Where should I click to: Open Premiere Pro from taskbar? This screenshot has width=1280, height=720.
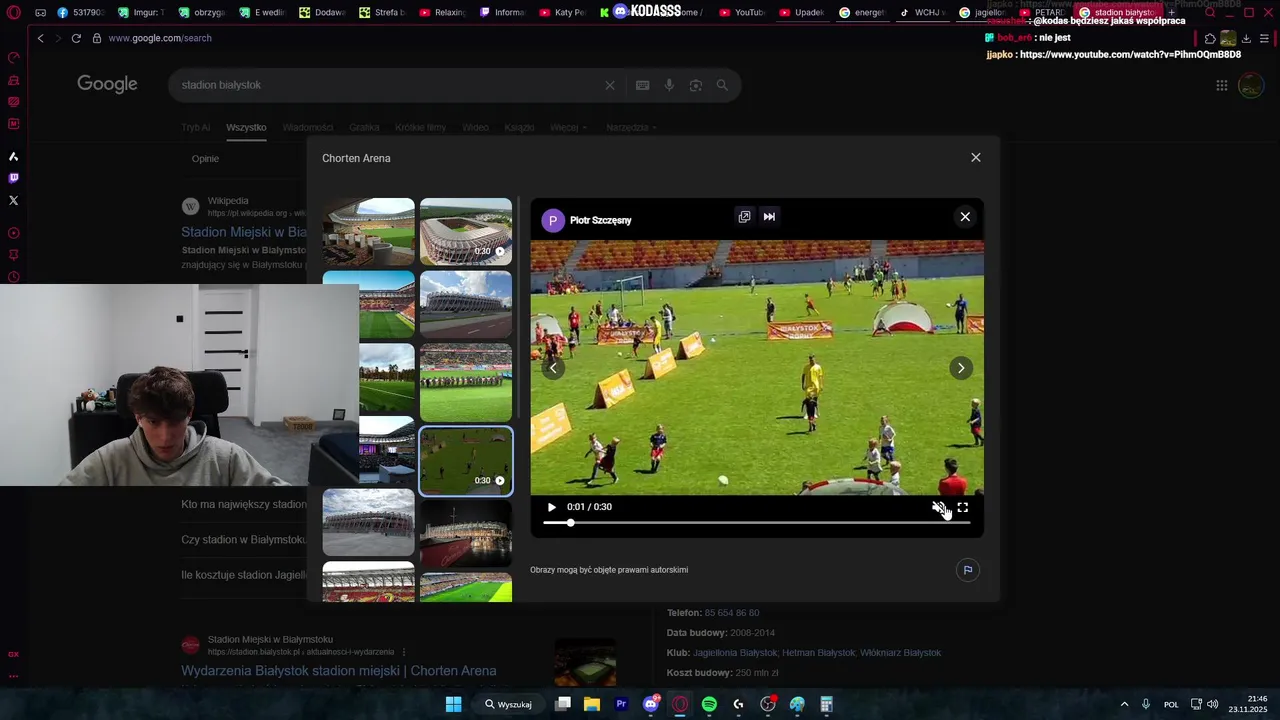[621, 704]
